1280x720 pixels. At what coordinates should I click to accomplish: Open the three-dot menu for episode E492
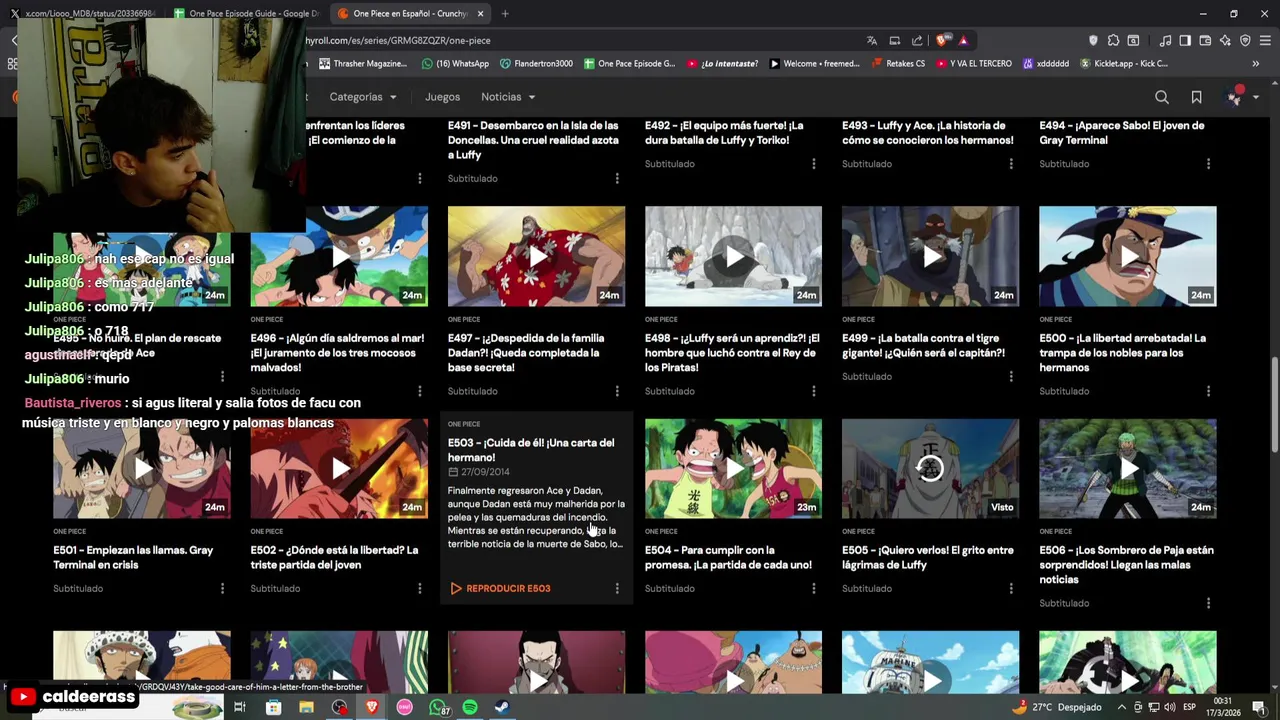pyautogui.click(x=814, y=164)
